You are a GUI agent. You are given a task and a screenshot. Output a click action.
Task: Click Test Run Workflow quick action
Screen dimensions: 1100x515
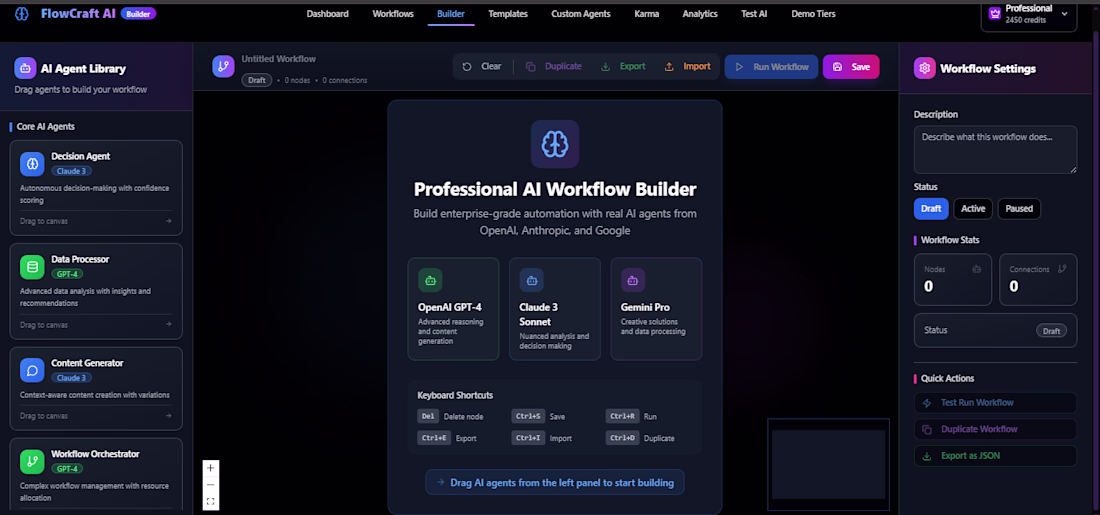995,403
